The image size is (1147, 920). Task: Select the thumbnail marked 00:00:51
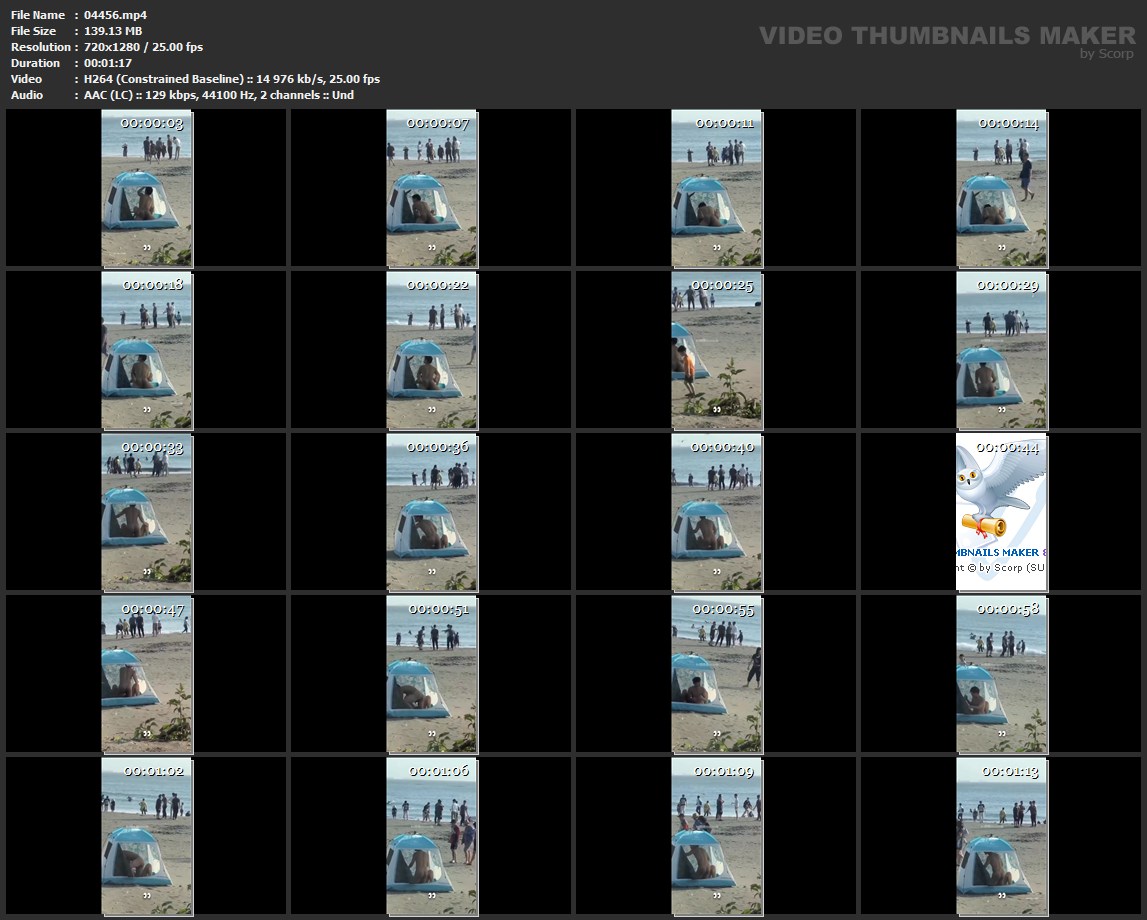[432, 674]
